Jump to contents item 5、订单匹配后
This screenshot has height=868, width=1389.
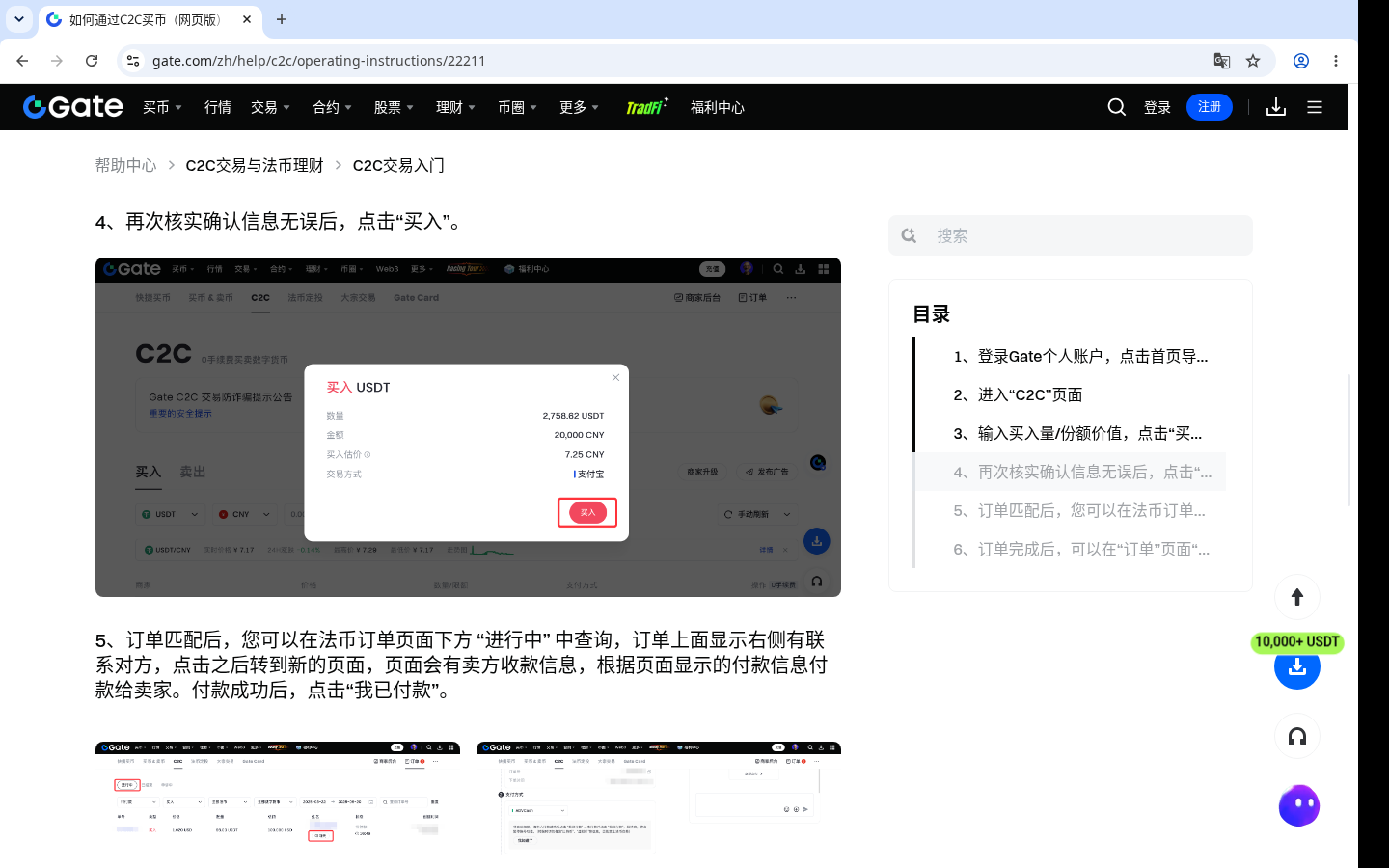1079,510
